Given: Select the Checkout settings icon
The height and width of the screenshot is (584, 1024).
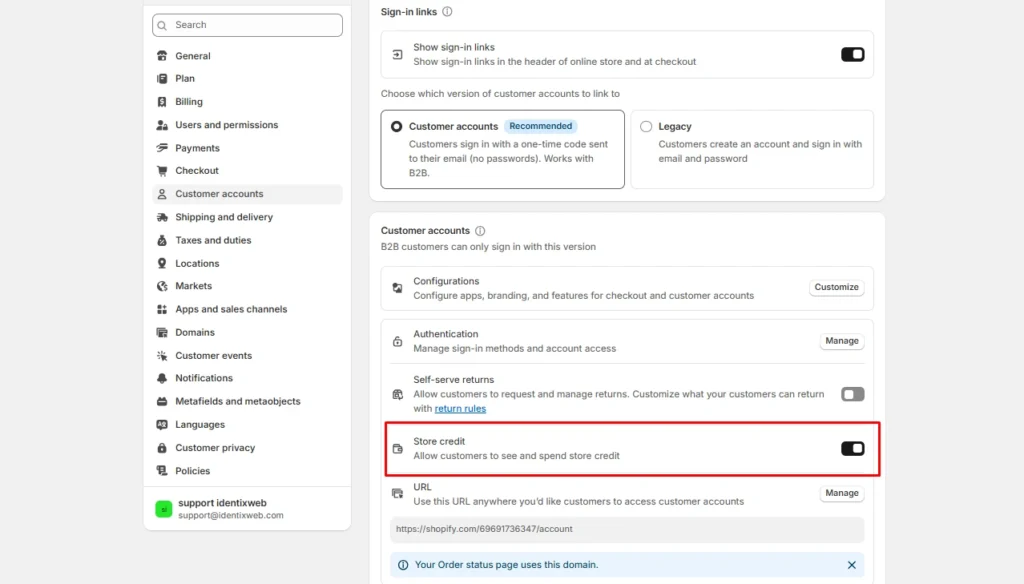Looking at the screenshot, I should (162, 170).
